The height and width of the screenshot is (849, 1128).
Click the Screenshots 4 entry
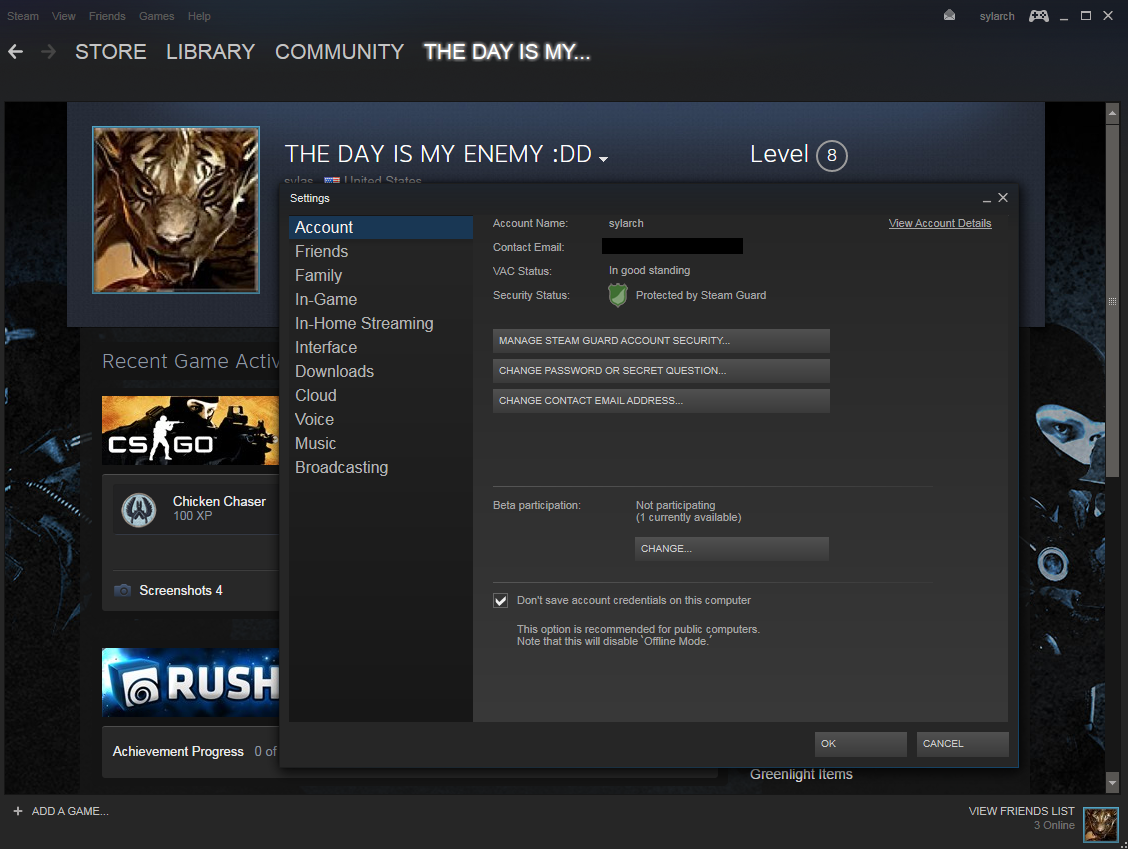click(x=181, y=591)
